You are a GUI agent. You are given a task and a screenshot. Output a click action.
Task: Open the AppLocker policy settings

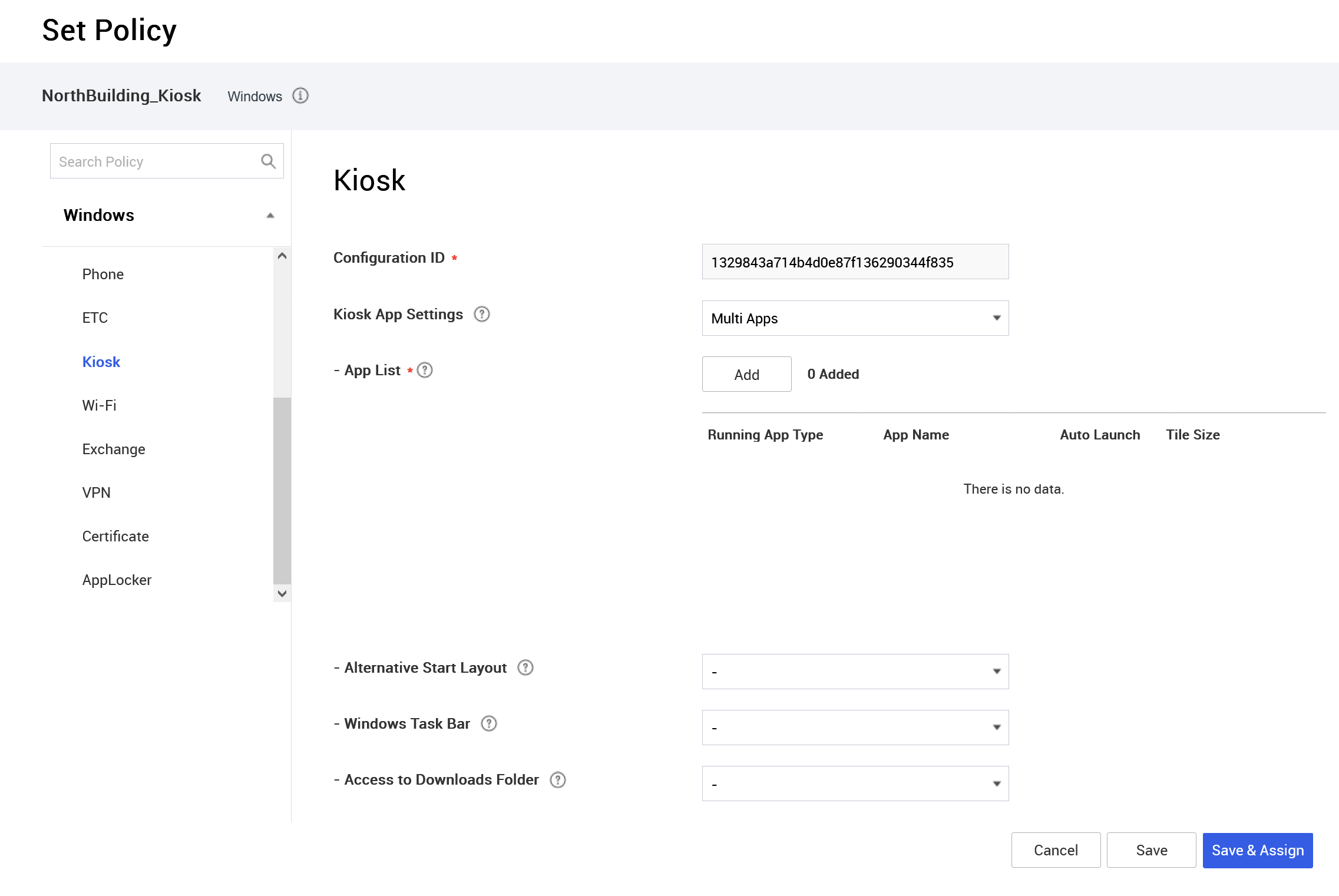[x=117, y=580]
